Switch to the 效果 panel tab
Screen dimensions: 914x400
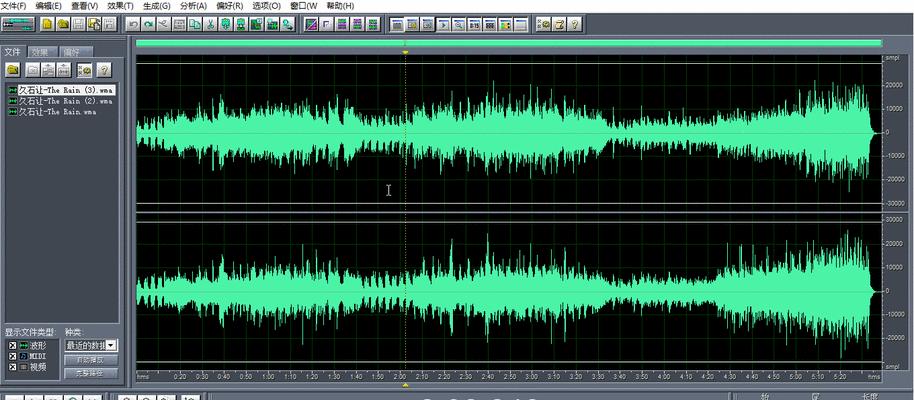pos(44,52)
